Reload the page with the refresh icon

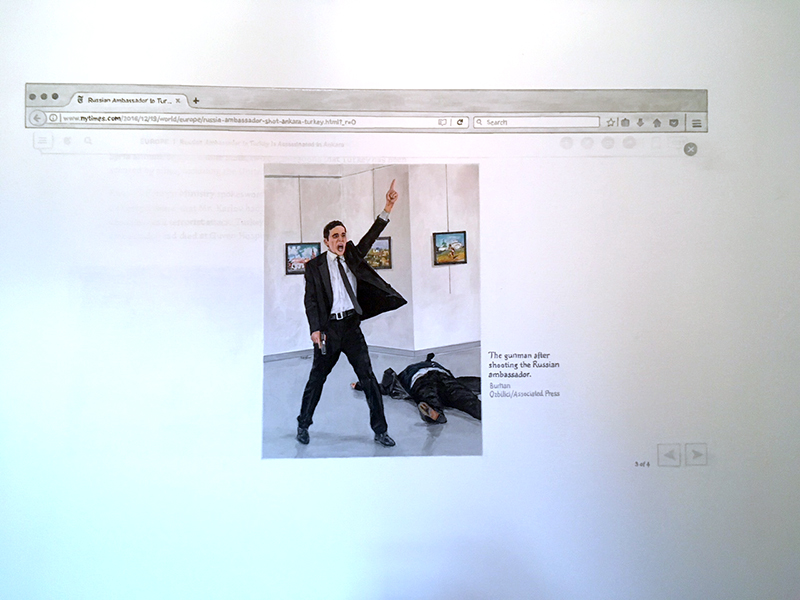(x=460, y=122)
